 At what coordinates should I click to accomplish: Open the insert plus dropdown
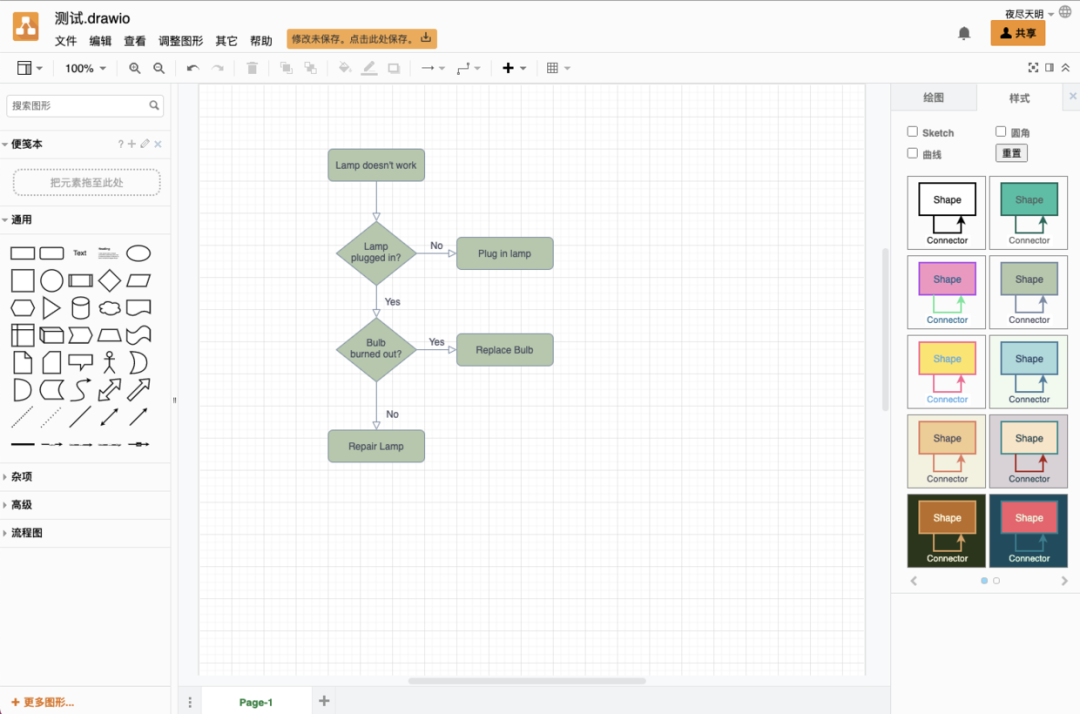coord(514,68)
